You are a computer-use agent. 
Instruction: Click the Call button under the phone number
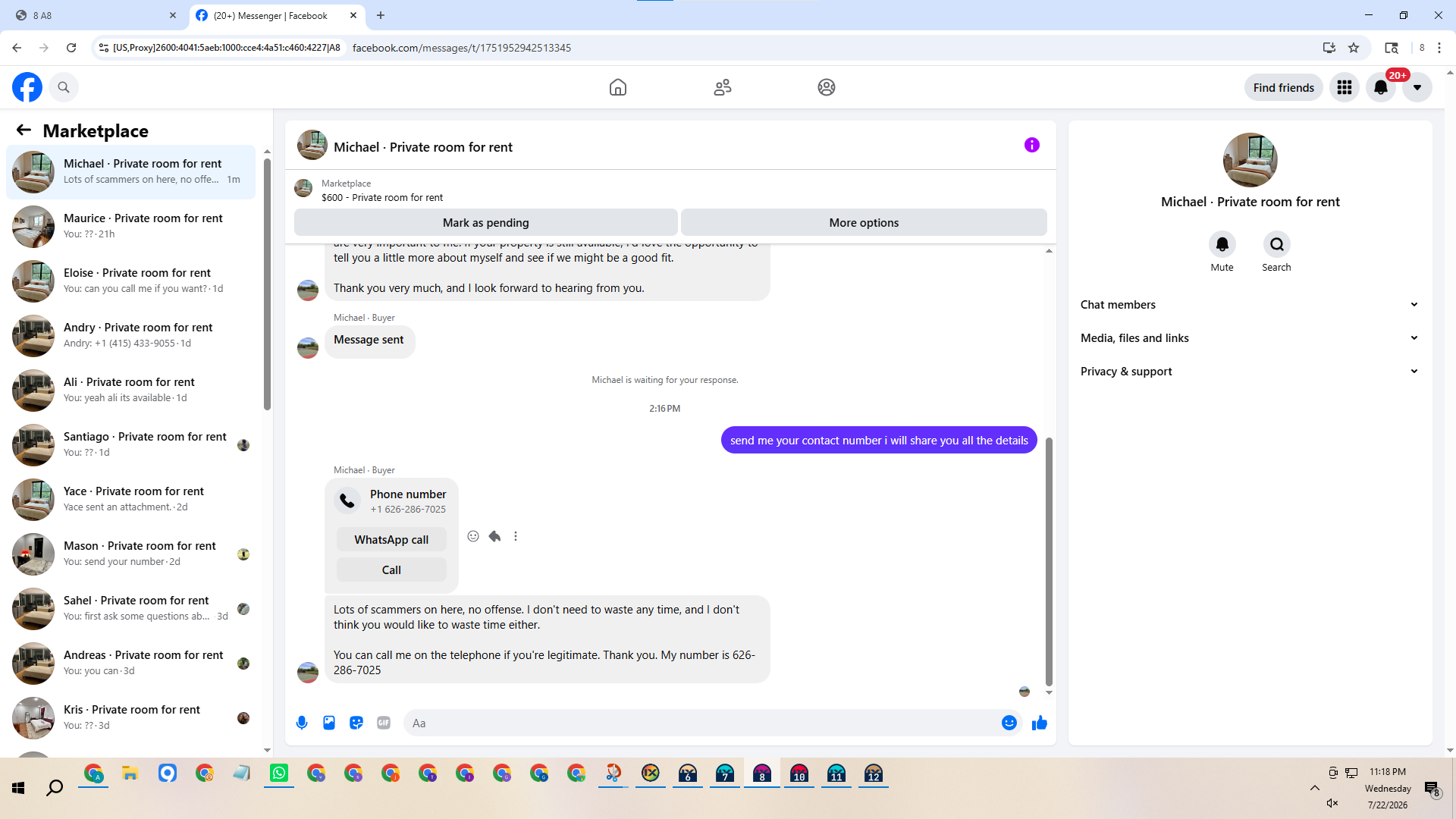tap(391, 570)
